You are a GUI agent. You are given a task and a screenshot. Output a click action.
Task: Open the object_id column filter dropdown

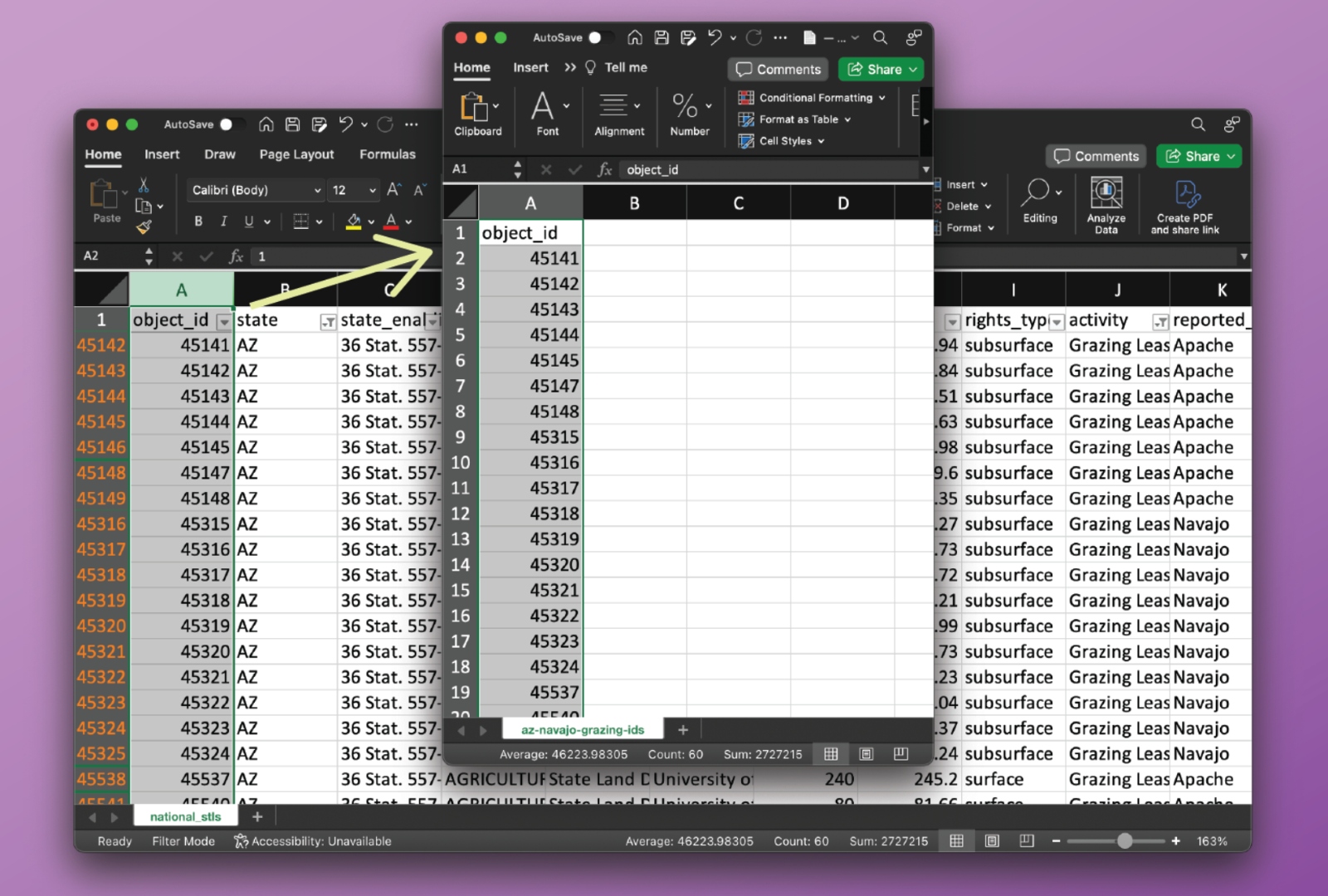click(x=223, y=321)
